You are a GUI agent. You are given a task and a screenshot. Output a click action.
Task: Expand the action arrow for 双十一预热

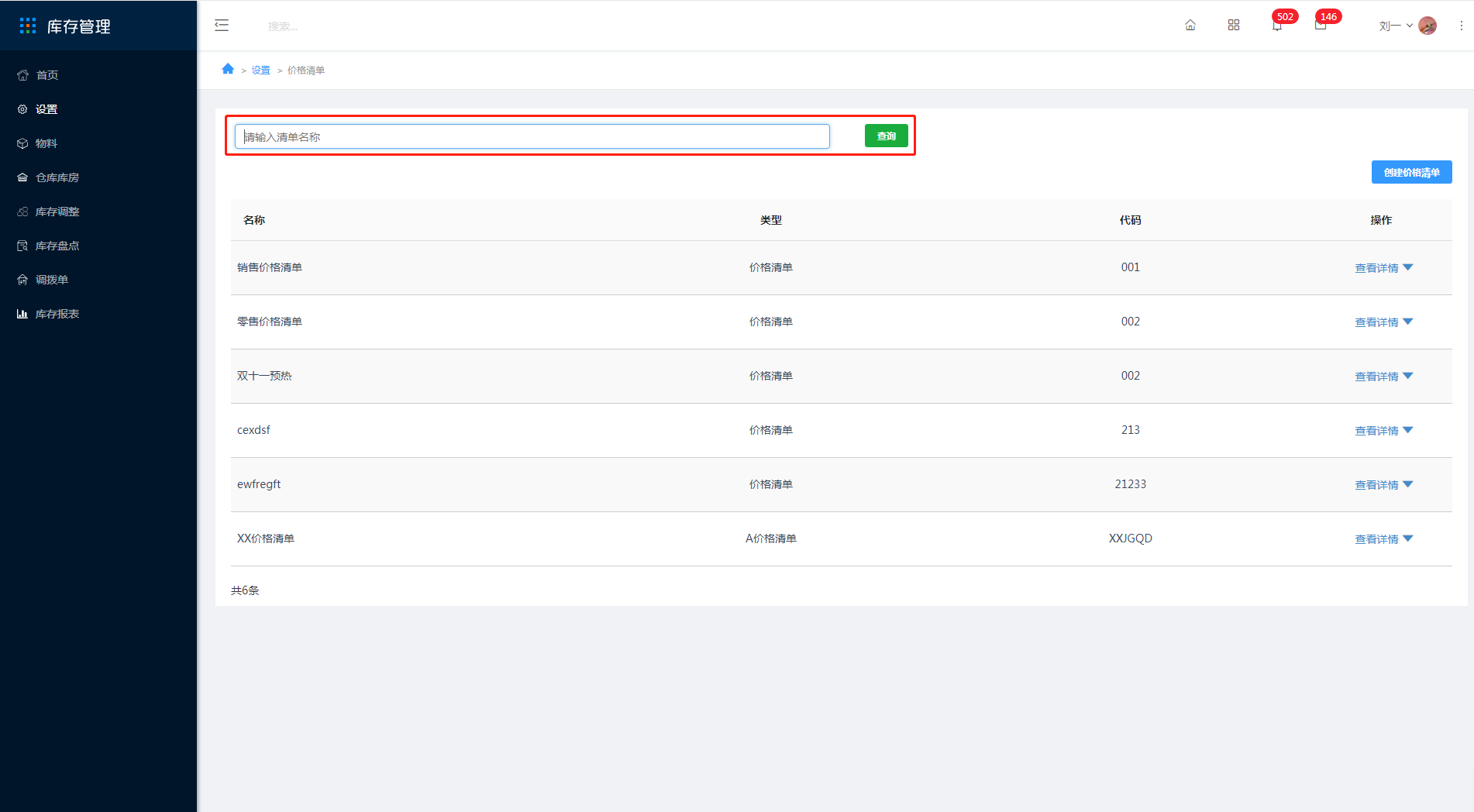point(1408,376)
